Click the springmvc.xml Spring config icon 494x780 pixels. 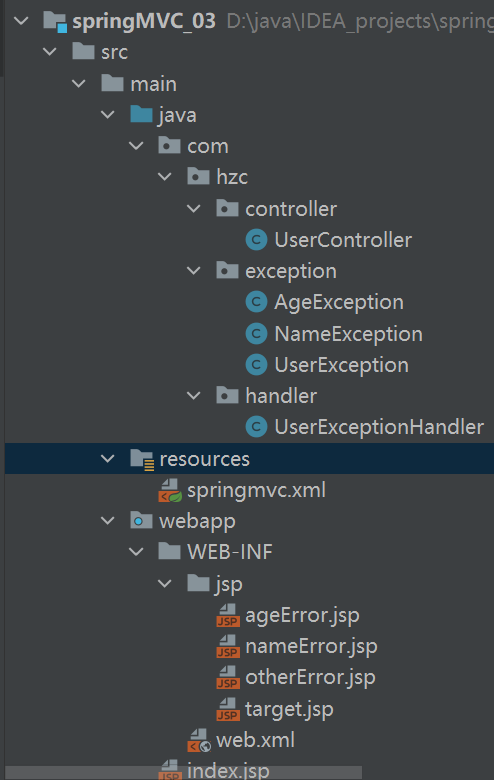(170, 490)
